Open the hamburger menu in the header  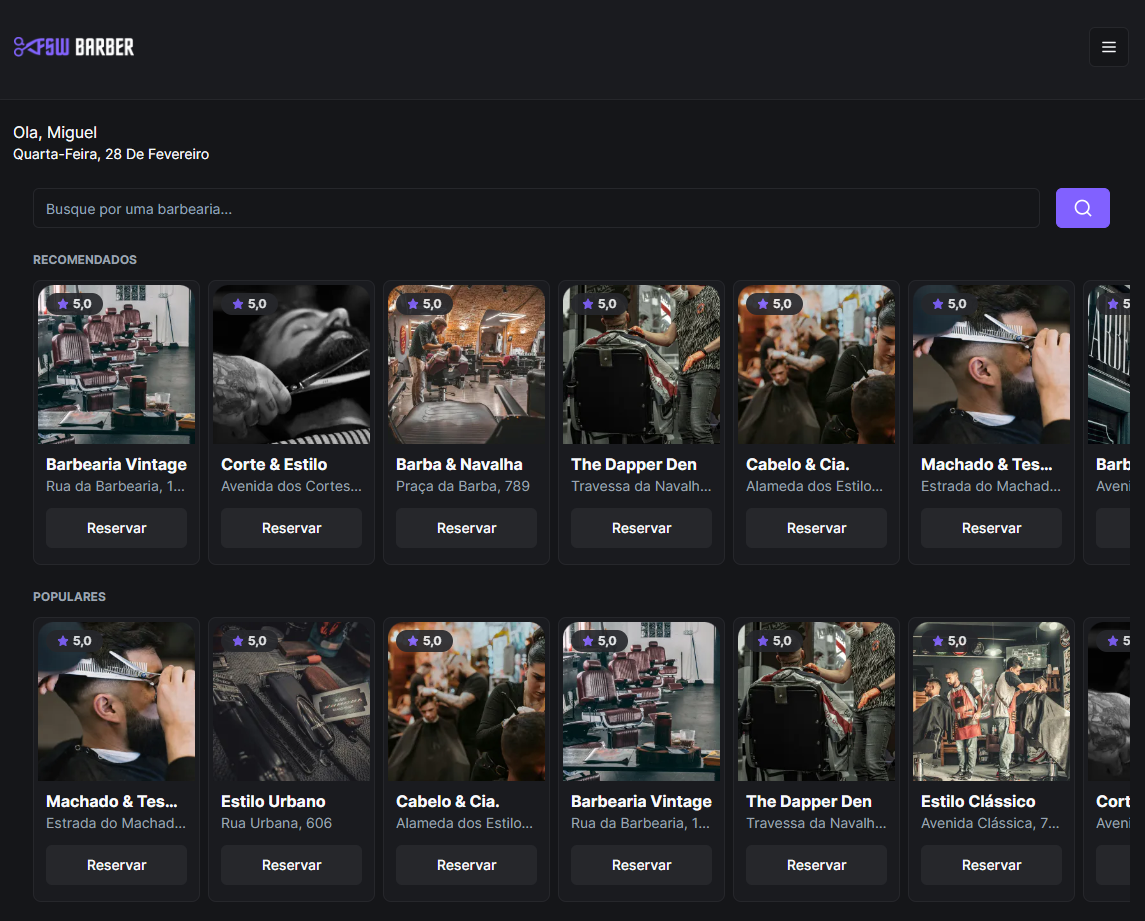[x=1108, y=47]
